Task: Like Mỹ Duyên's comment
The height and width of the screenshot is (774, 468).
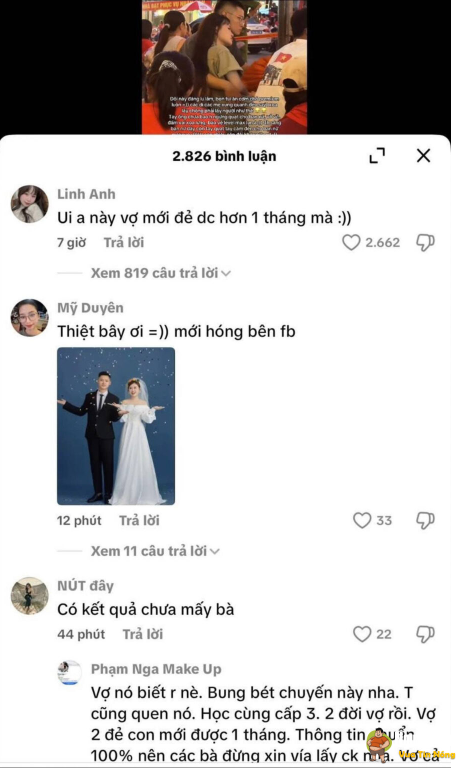Action: tap(362, 520)
